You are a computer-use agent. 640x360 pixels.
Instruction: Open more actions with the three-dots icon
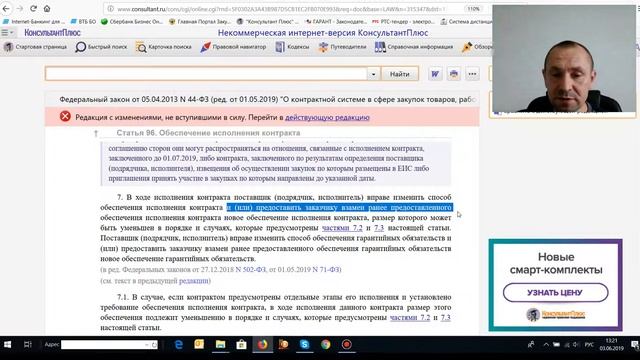coord(472,74)
